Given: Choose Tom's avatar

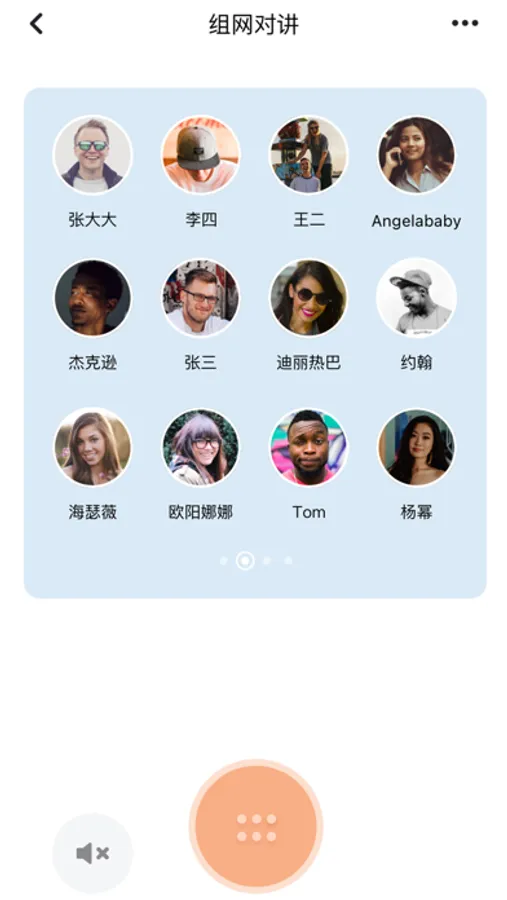Looking at the screenshot, I should [309, 447].
